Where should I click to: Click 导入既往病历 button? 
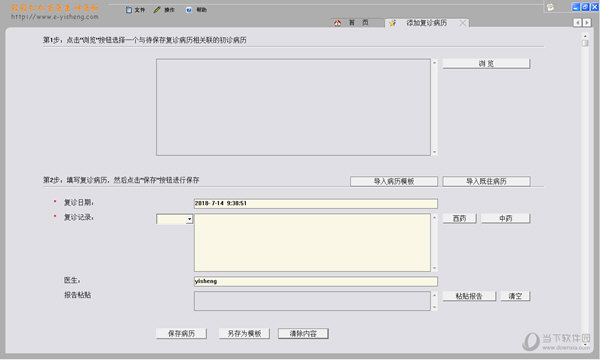(486, 181)
